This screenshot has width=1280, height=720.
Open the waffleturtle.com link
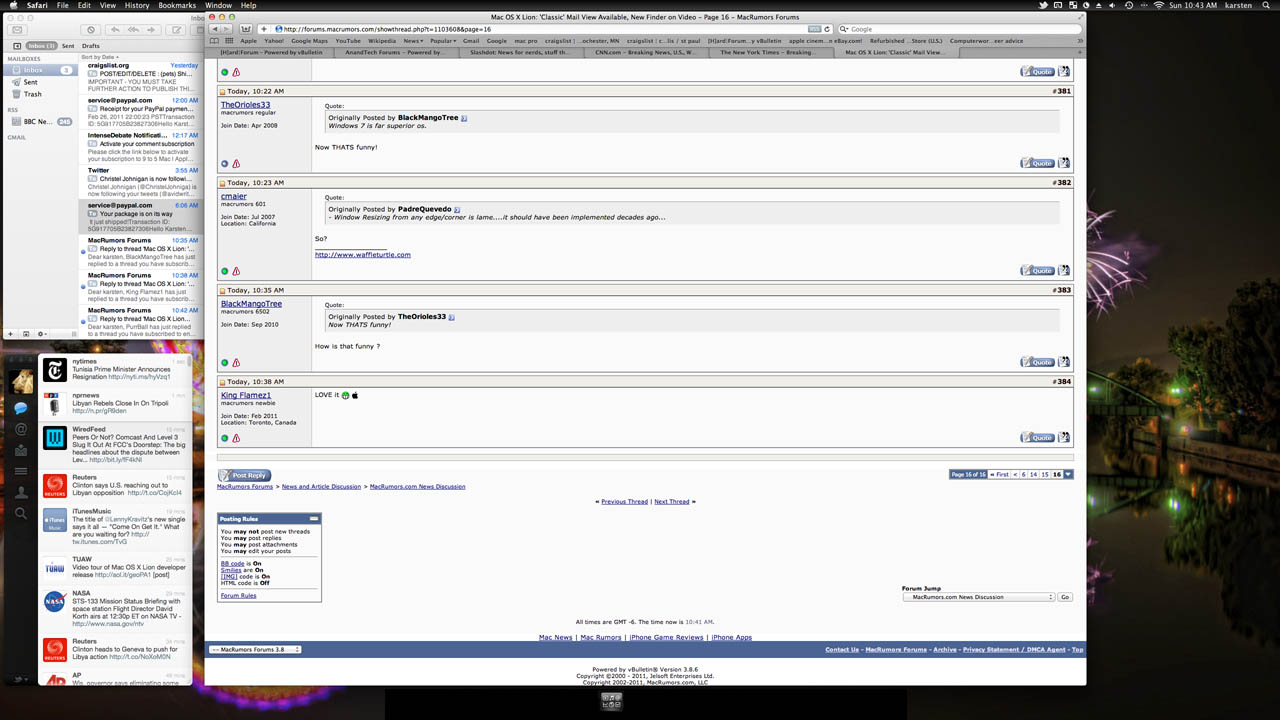tap(362, 255)
